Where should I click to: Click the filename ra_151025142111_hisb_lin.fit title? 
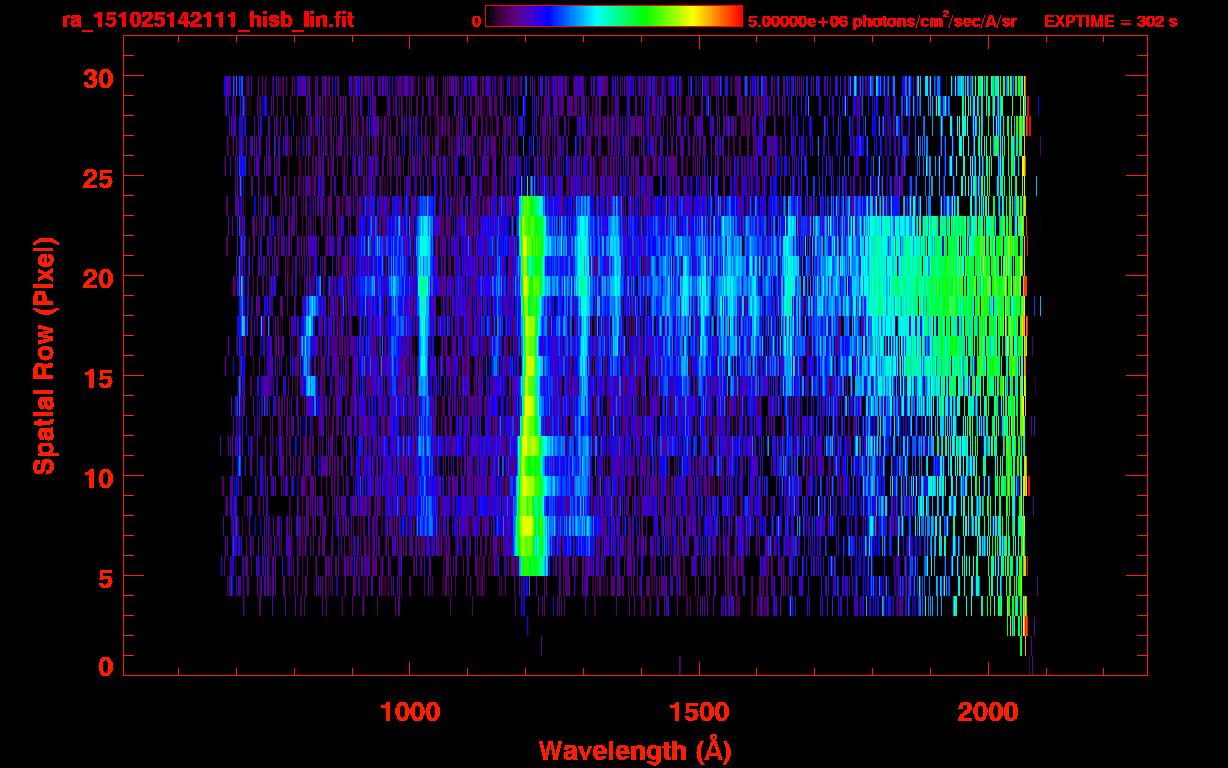coord(207,20)
